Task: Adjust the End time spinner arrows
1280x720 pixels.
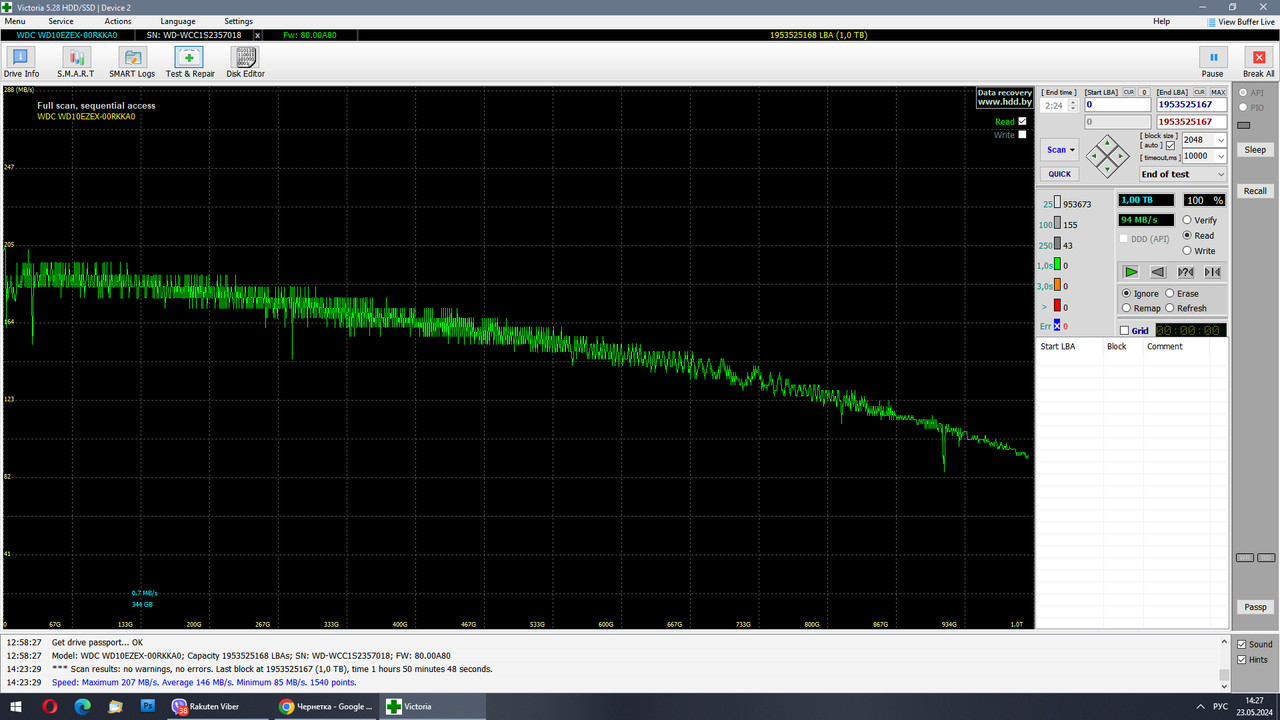Action: click(x=1073, y=105)
